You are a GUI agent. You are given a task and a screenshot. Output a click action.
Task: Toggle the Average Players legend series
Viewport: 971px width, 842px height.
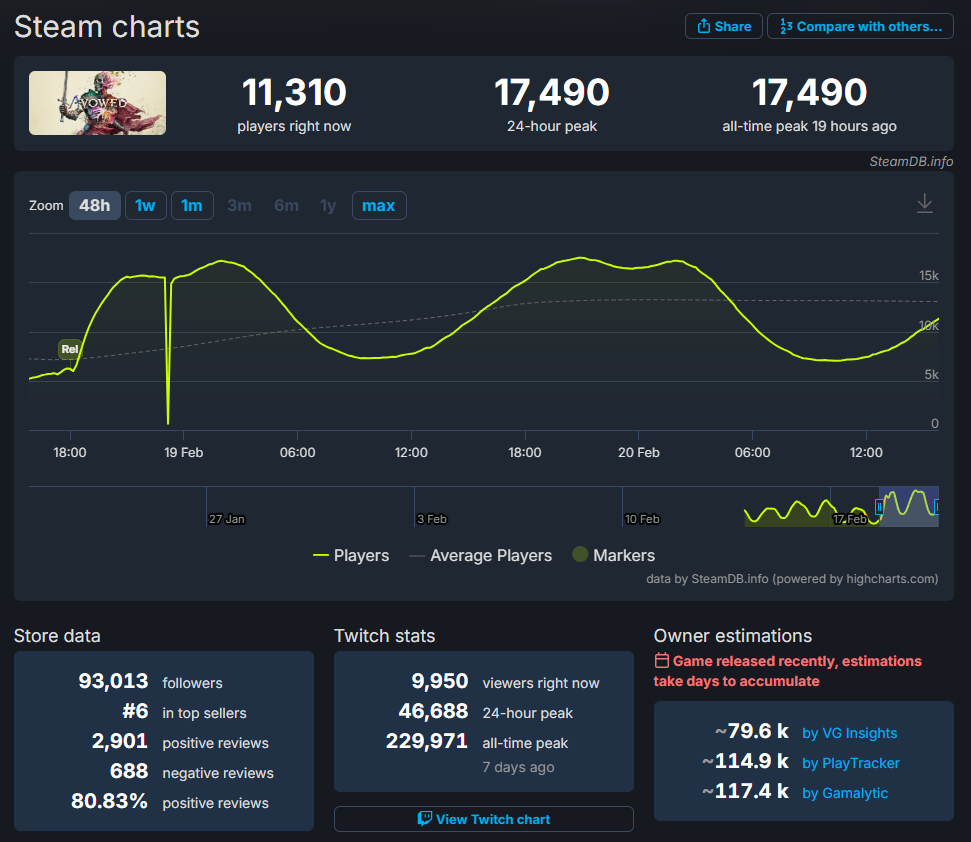[x=481, y=555]
